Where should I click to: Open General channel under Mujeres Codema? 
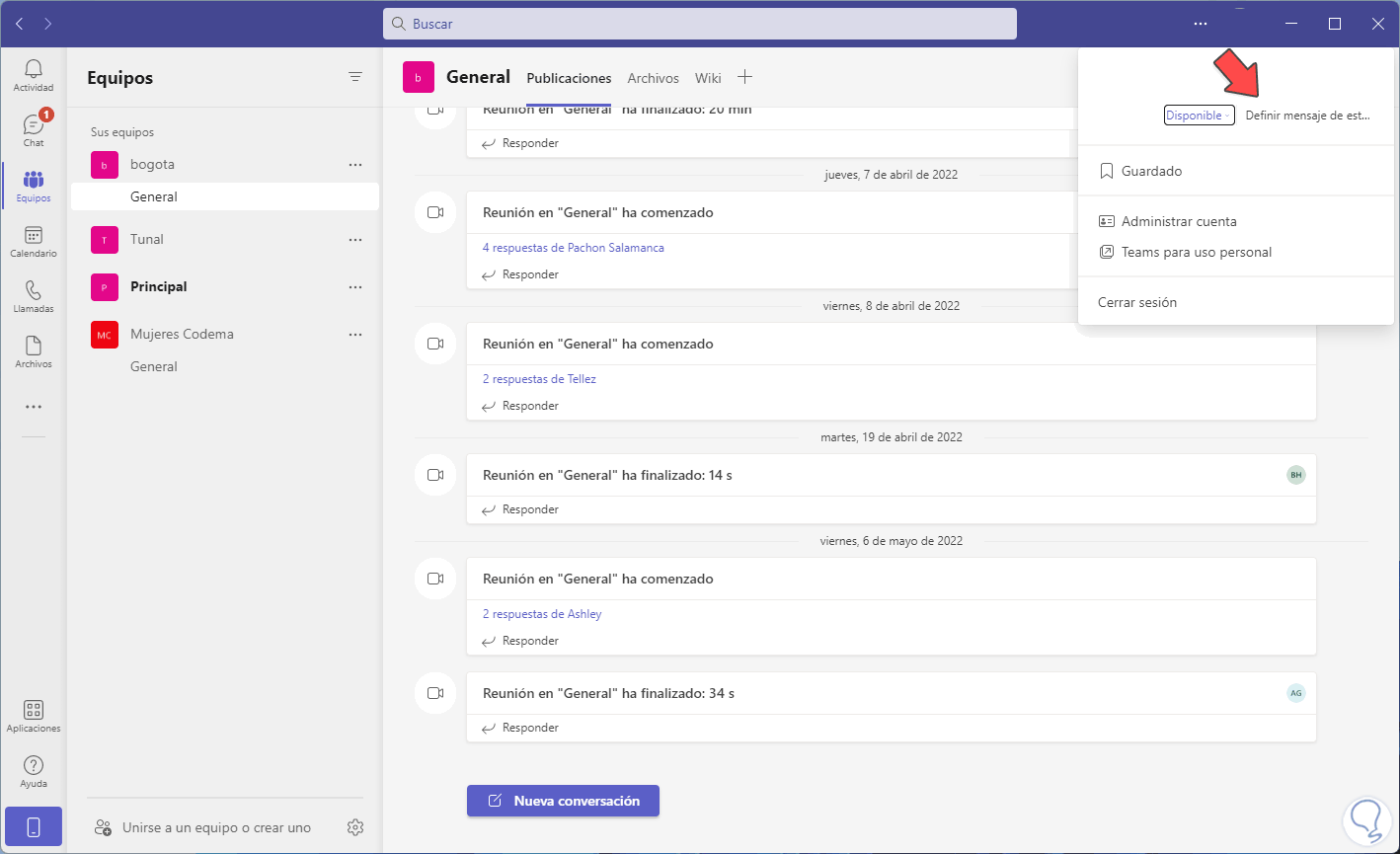point(225,366)
